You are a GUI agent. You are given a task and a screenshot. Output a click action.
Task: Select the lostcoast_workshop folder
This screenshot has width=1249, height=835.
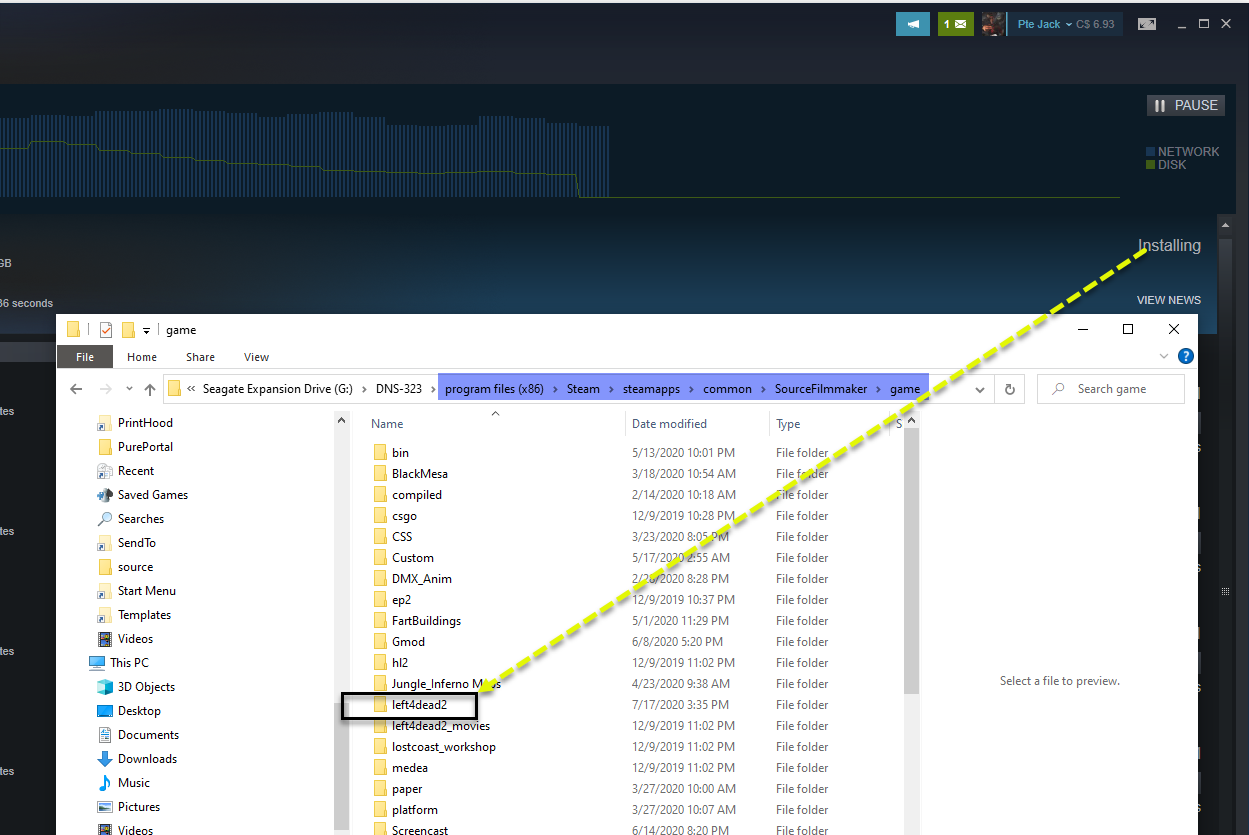point(443,747)
